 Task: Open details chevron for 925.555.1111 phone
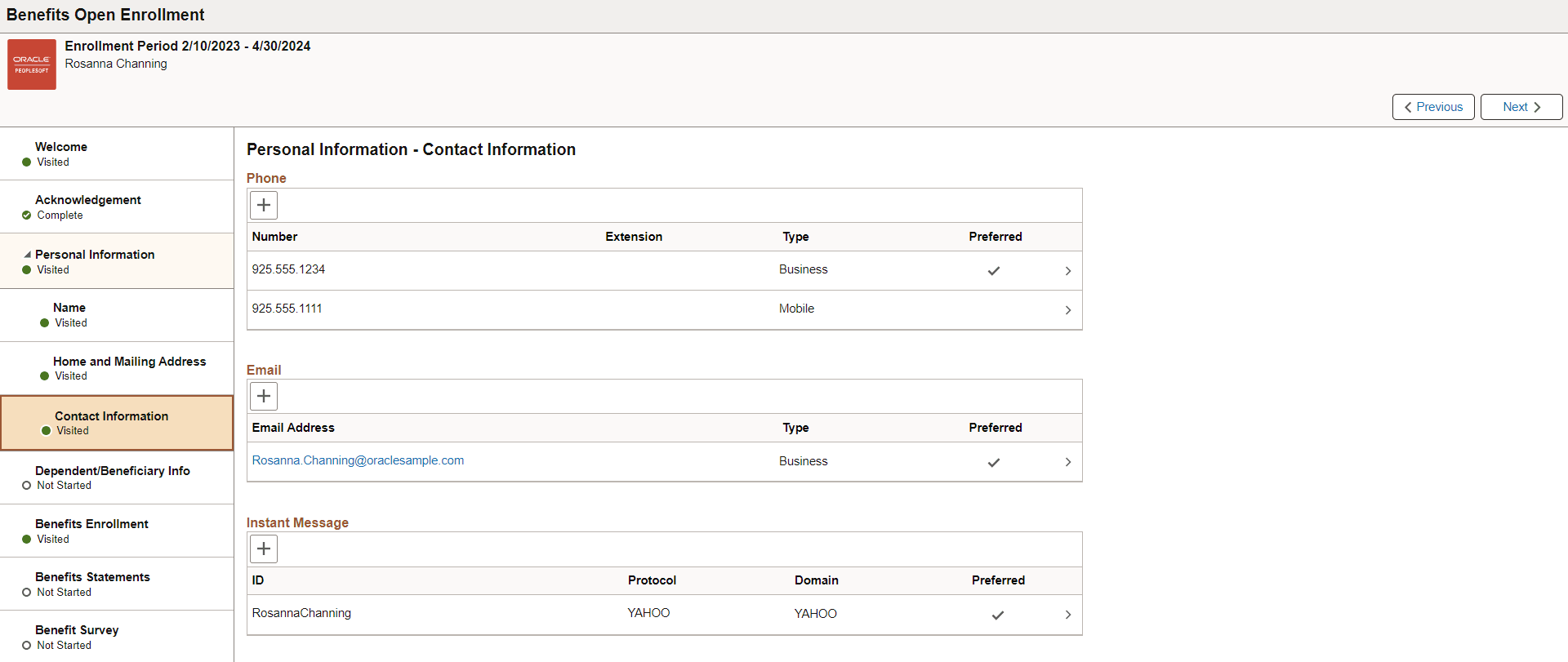(x=1067, y=310)
